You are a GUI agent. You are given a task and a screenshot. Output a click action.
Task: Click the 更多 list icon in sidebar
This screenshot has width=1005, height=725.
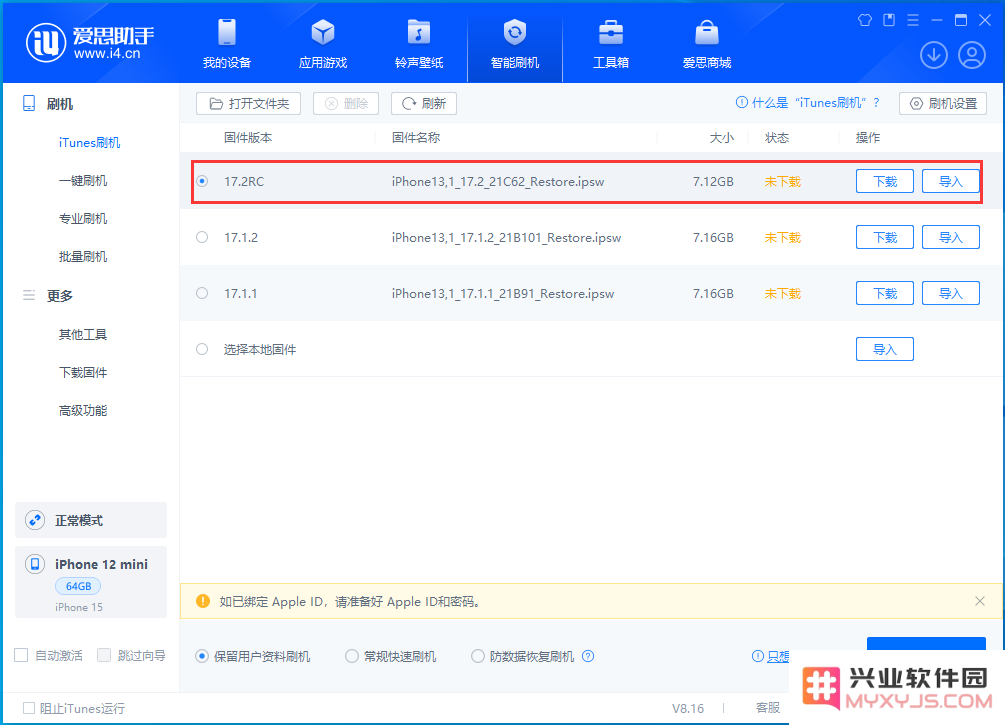29,296
